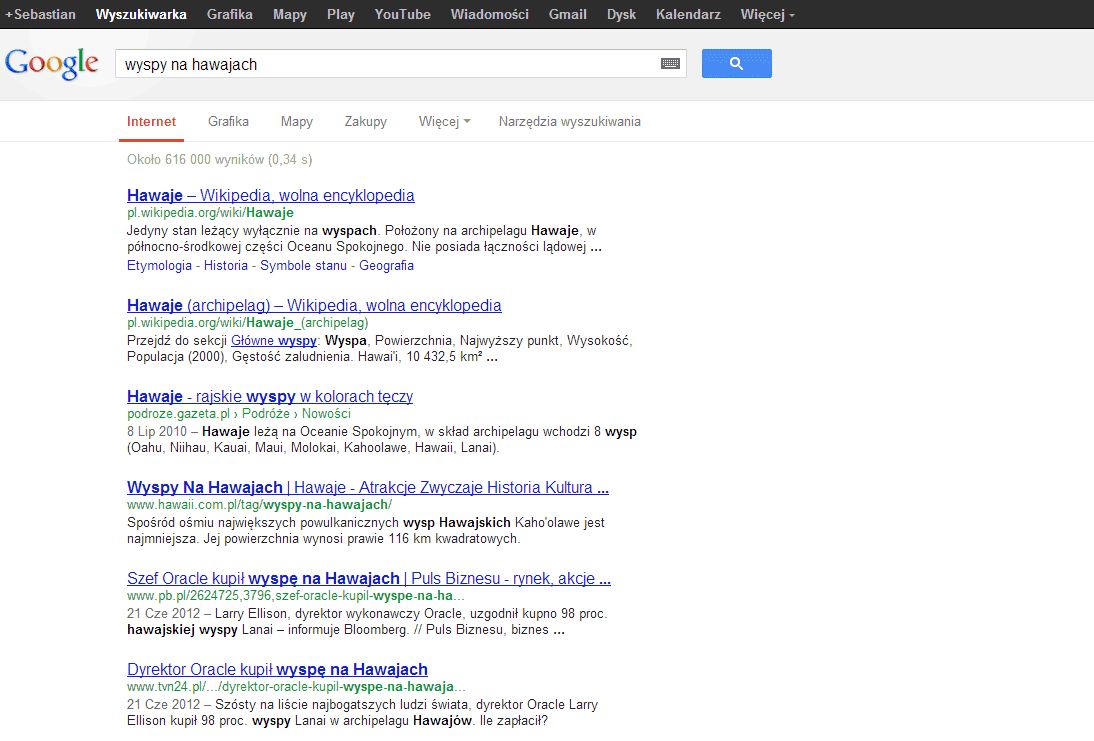The image size is (1094, 741).
Task: Open Gmail in the top black bar
Action: (568, 15)
